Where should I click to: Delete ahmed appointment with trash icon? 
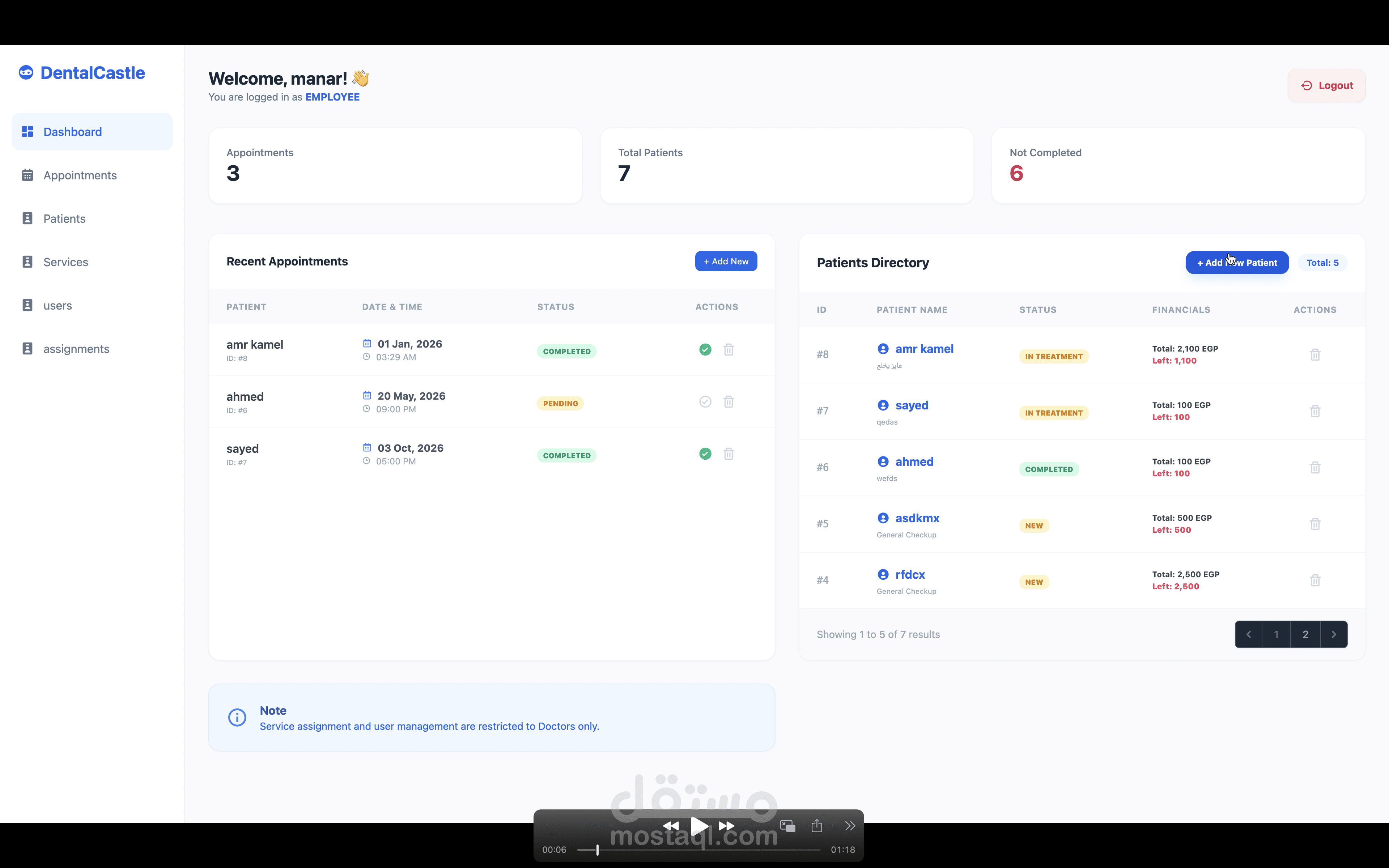pos(729,402)
